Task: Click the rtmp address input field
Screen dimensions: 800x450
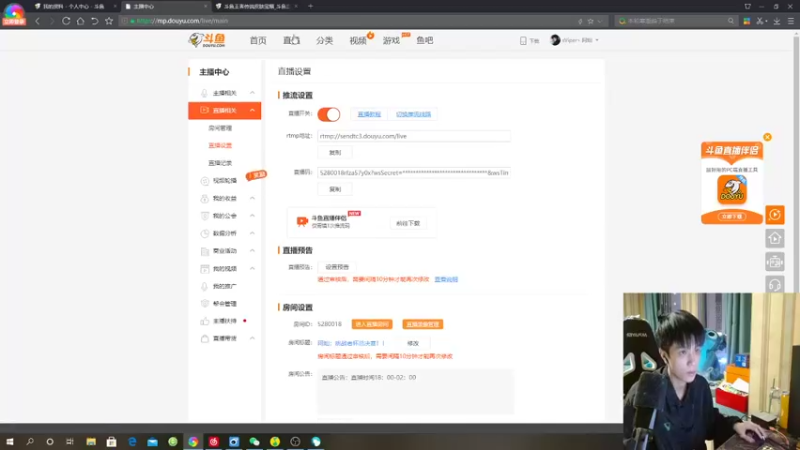Action: [x=413, y=136]
